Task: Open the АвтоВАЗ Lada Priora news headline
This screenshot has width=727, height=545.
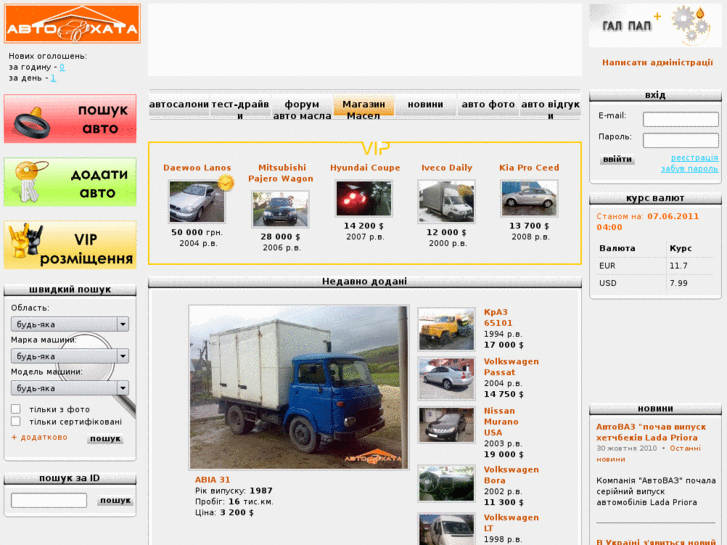Action: [x=651, y=432]
